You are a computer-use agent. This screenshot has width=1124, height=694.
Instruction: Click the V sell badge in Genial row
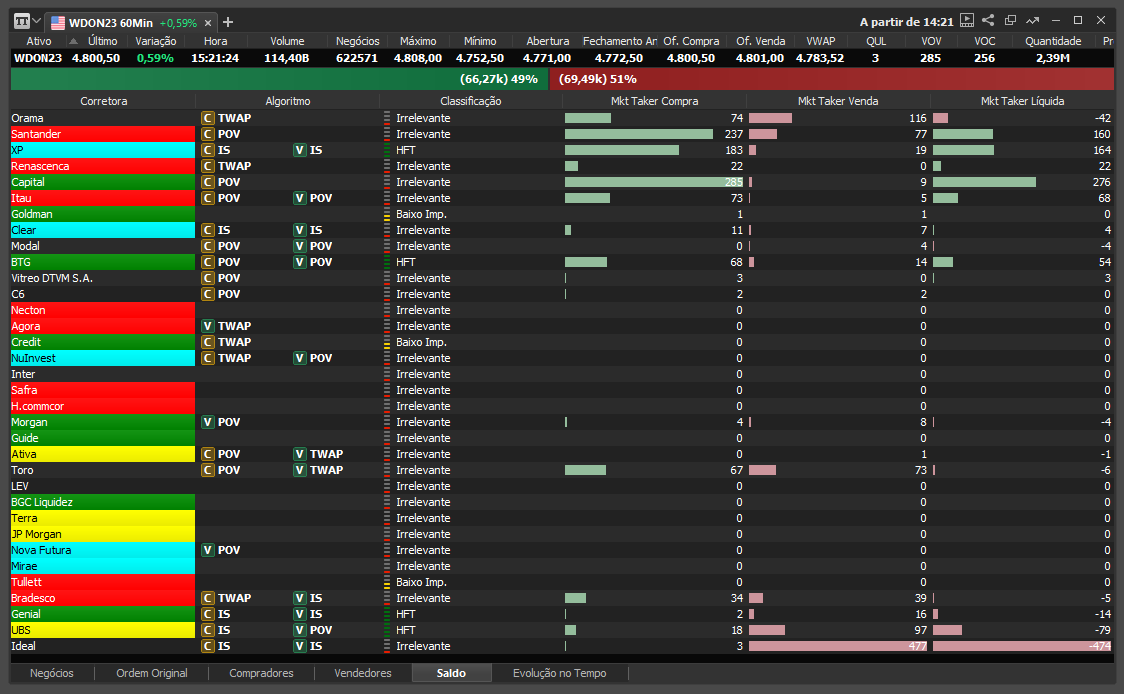click(300, 614)
